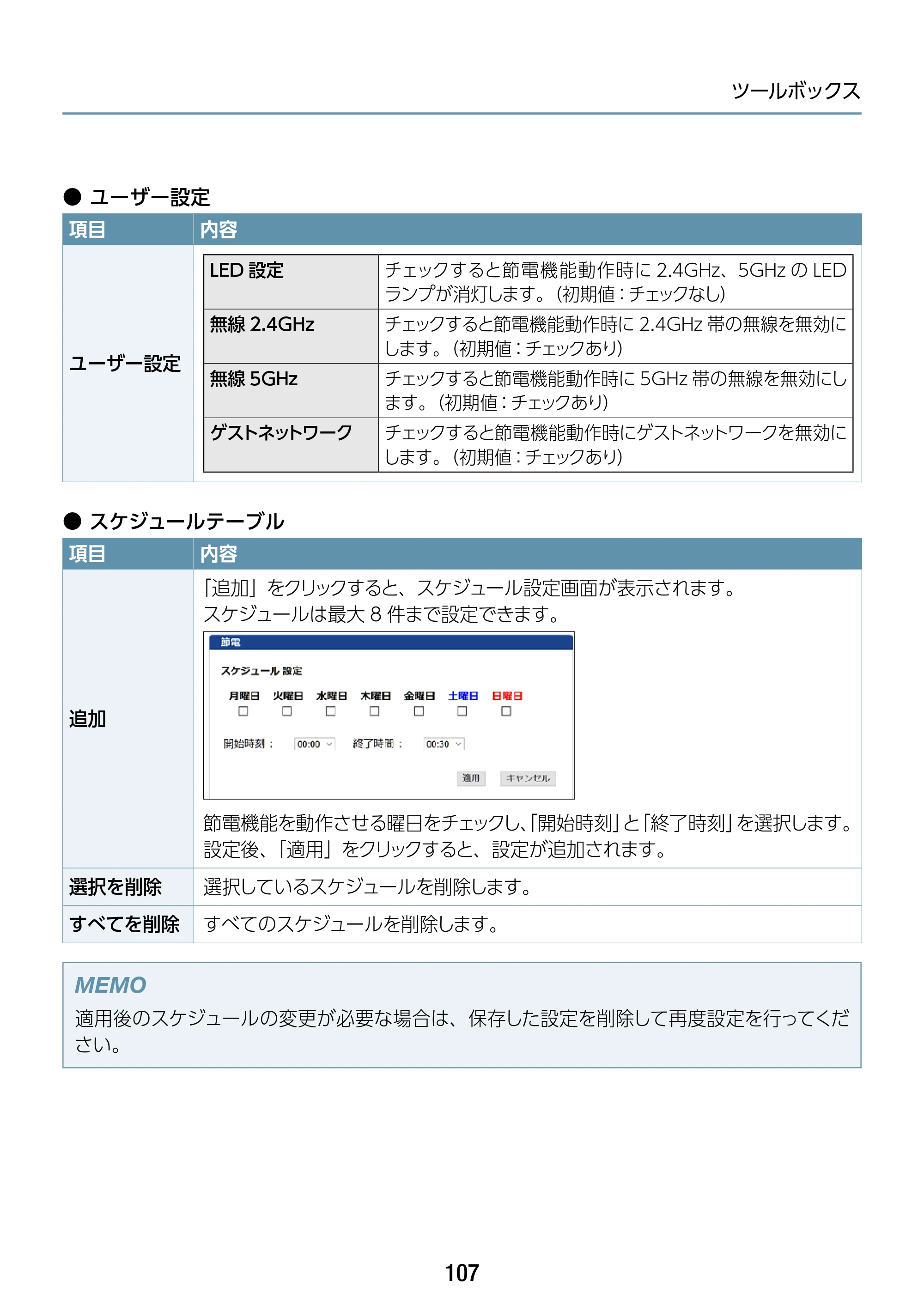Click the すべてを削除 row label
The width and height of the screenshot is (924, 1311).
tap(124, 924)
